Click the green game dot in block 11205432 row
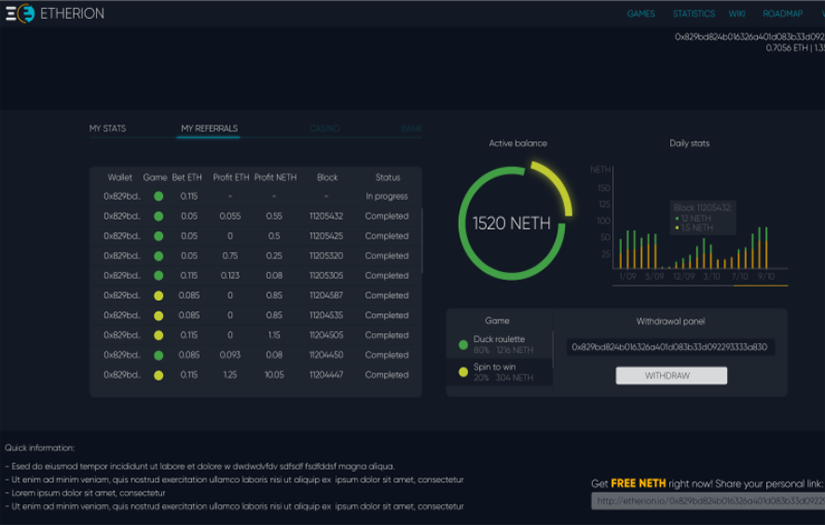This screenshot has width=825, height=525. pyautogui.click(x=158, y=216)
